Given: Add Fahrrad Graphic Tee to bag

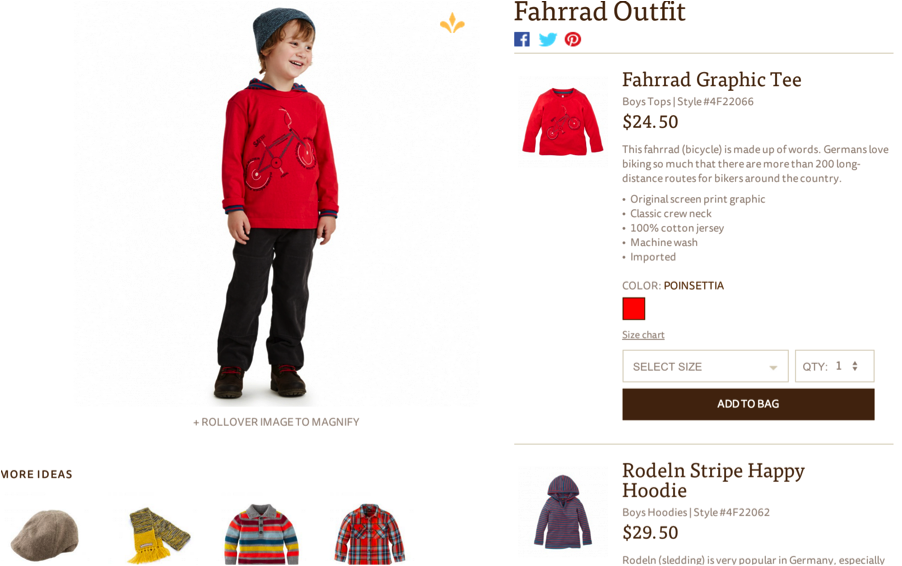Looking at the screenshot, I should tap(748, 404).
